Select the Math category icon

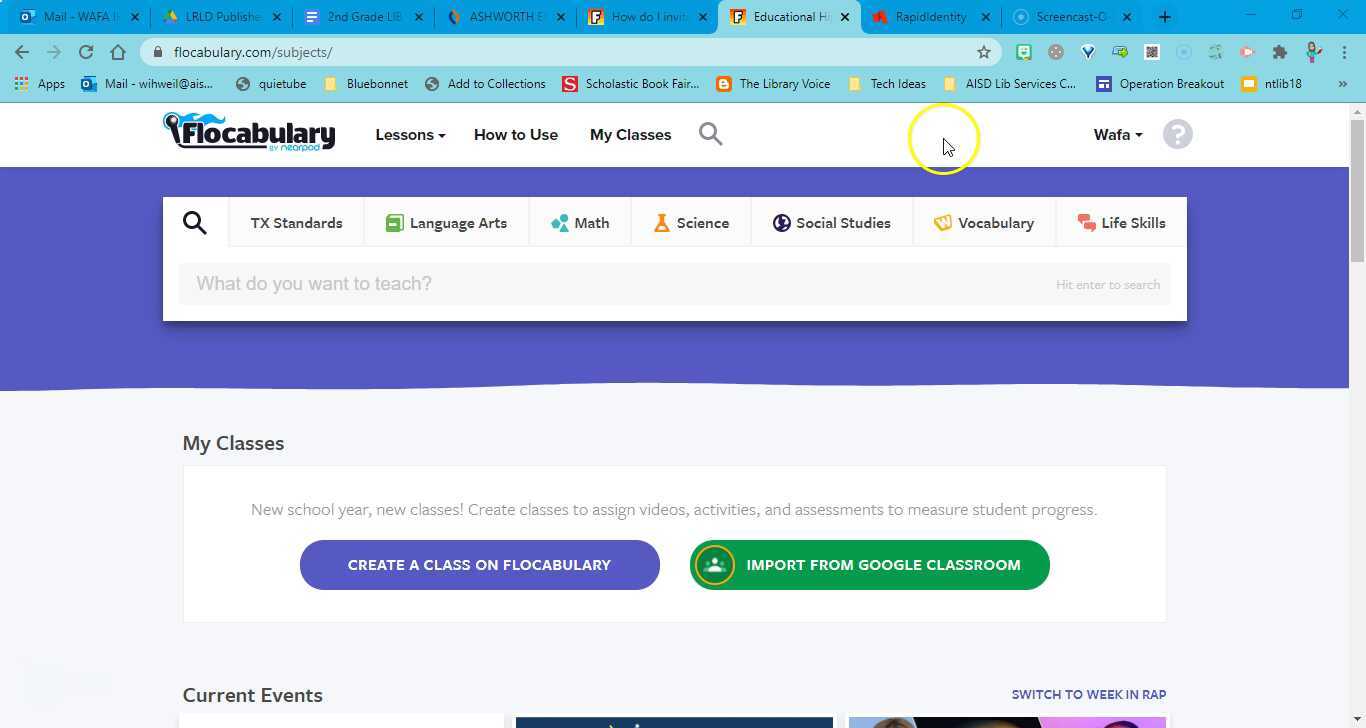(x=559, y=223)
